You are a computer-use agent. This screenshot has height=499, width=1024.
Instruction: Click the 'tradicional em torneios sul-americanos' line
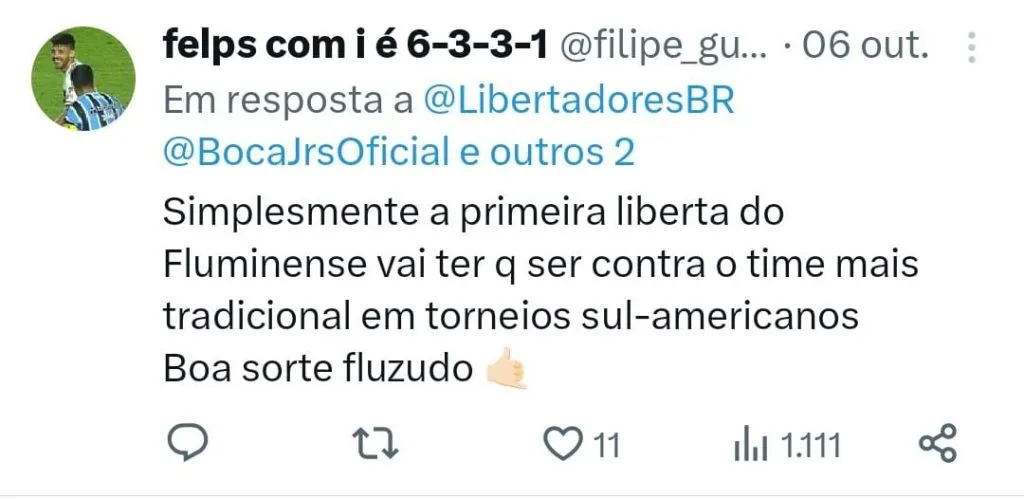(x=511, y=317)
